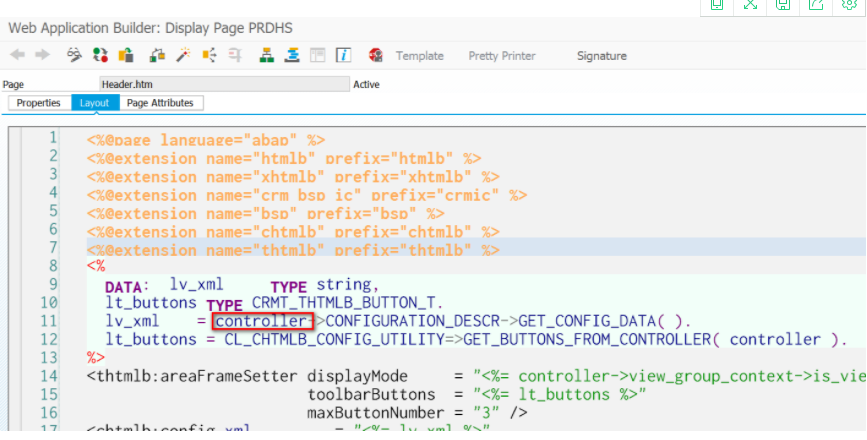Click line number 12 in the gutter
The image size is (867, 440).
pyautogui.click(x=48, y=339)
